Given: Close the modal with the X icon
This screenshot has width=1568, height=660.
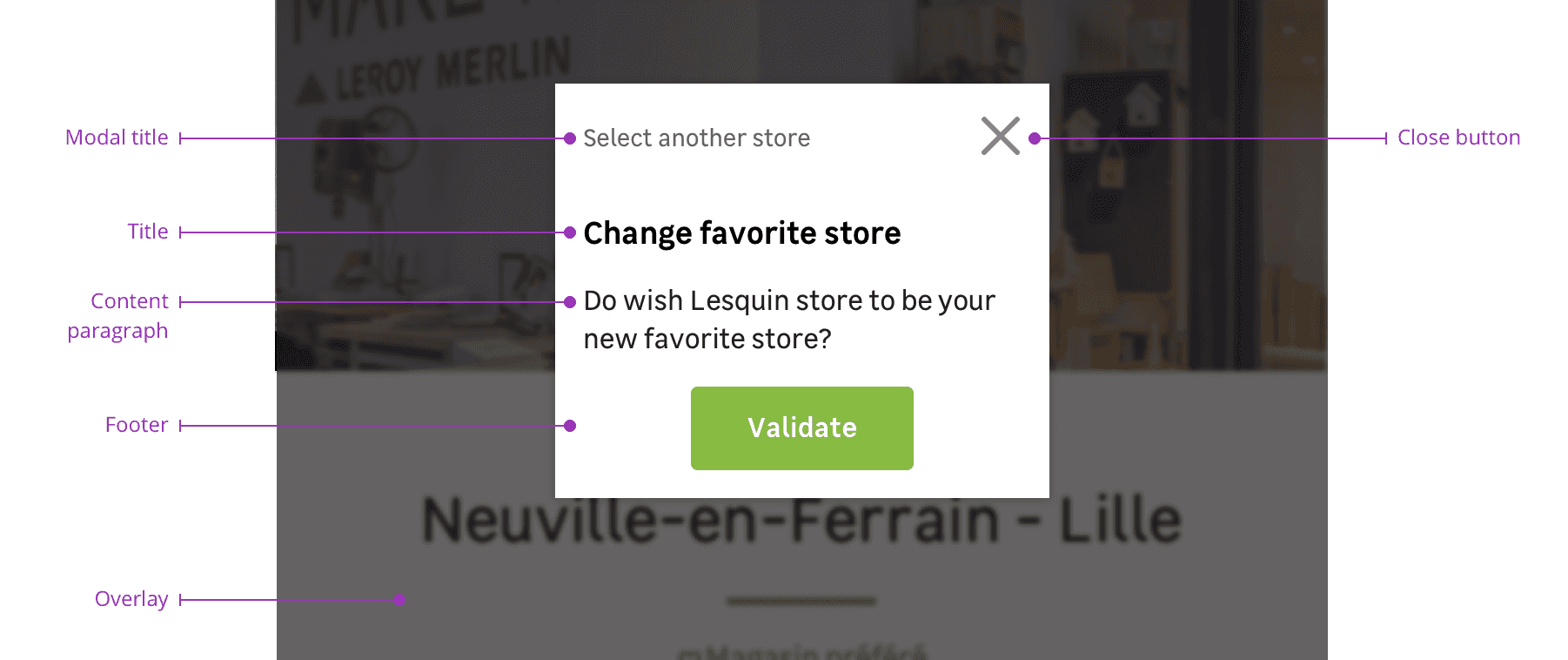Looking at the screenshot, I should (1000, 137).
